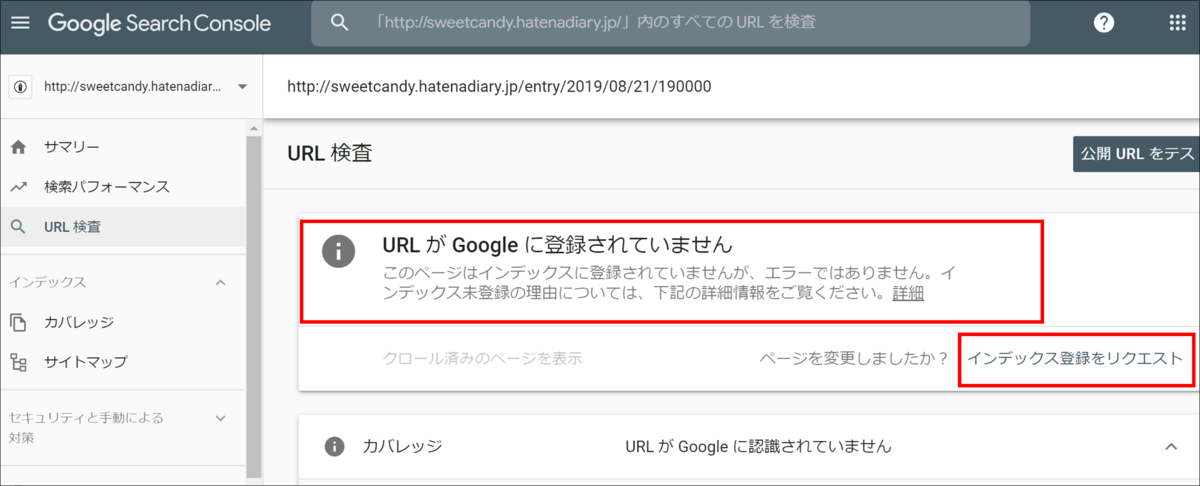Open カバレッジ in the sidebar
The height and width of the screenshot is (486, 1200).
pos(78,322)
